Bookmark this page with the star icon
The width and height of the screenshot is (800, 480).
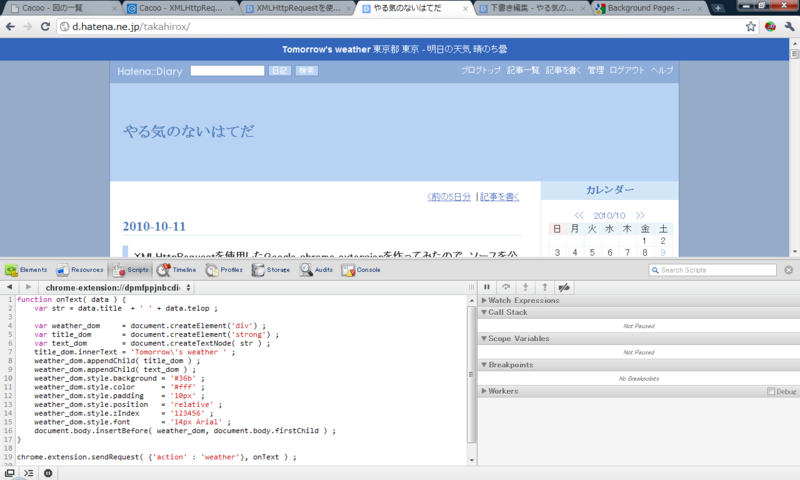[x=751, y=27]
